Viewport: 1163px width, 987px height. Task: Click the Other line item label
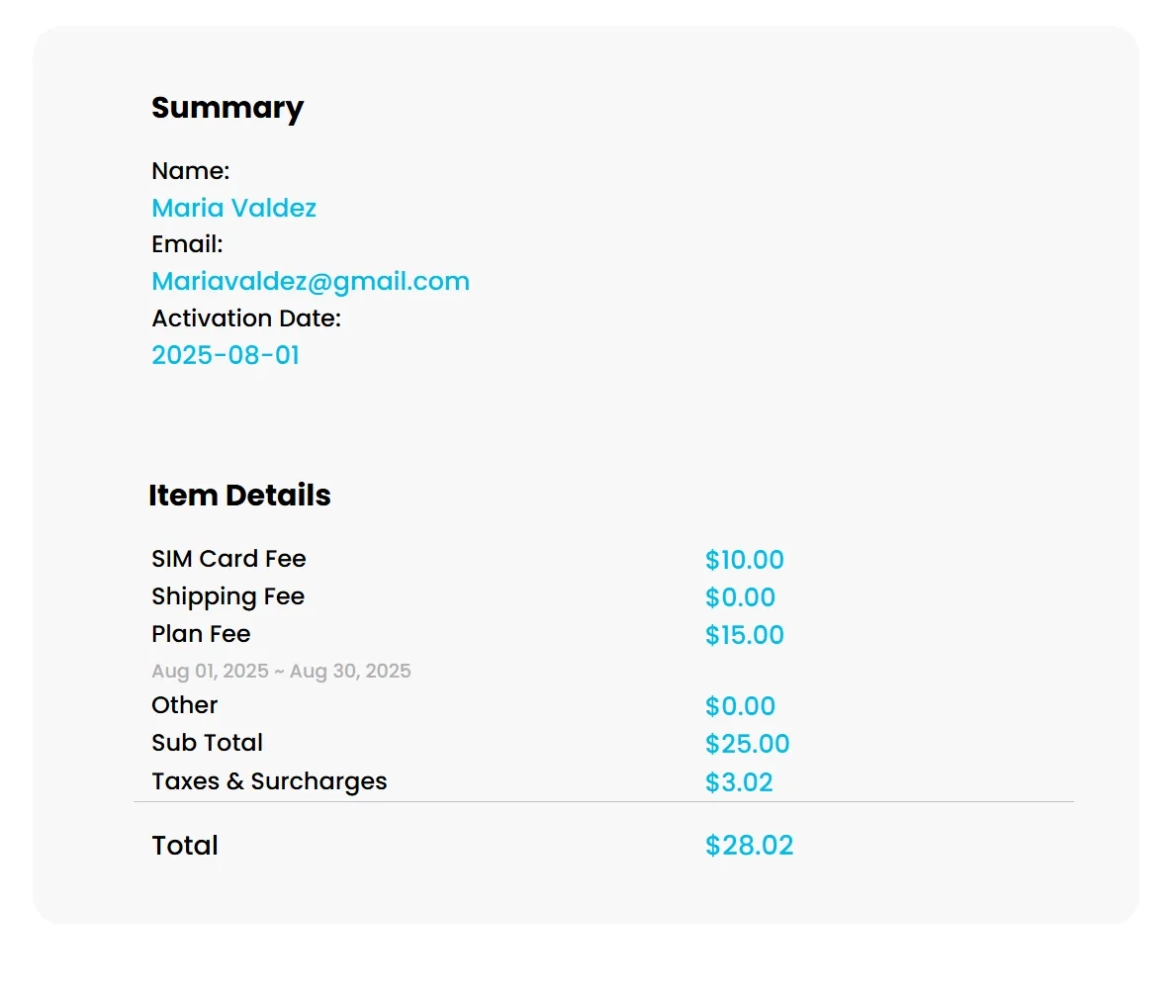(x=184, y=705)
